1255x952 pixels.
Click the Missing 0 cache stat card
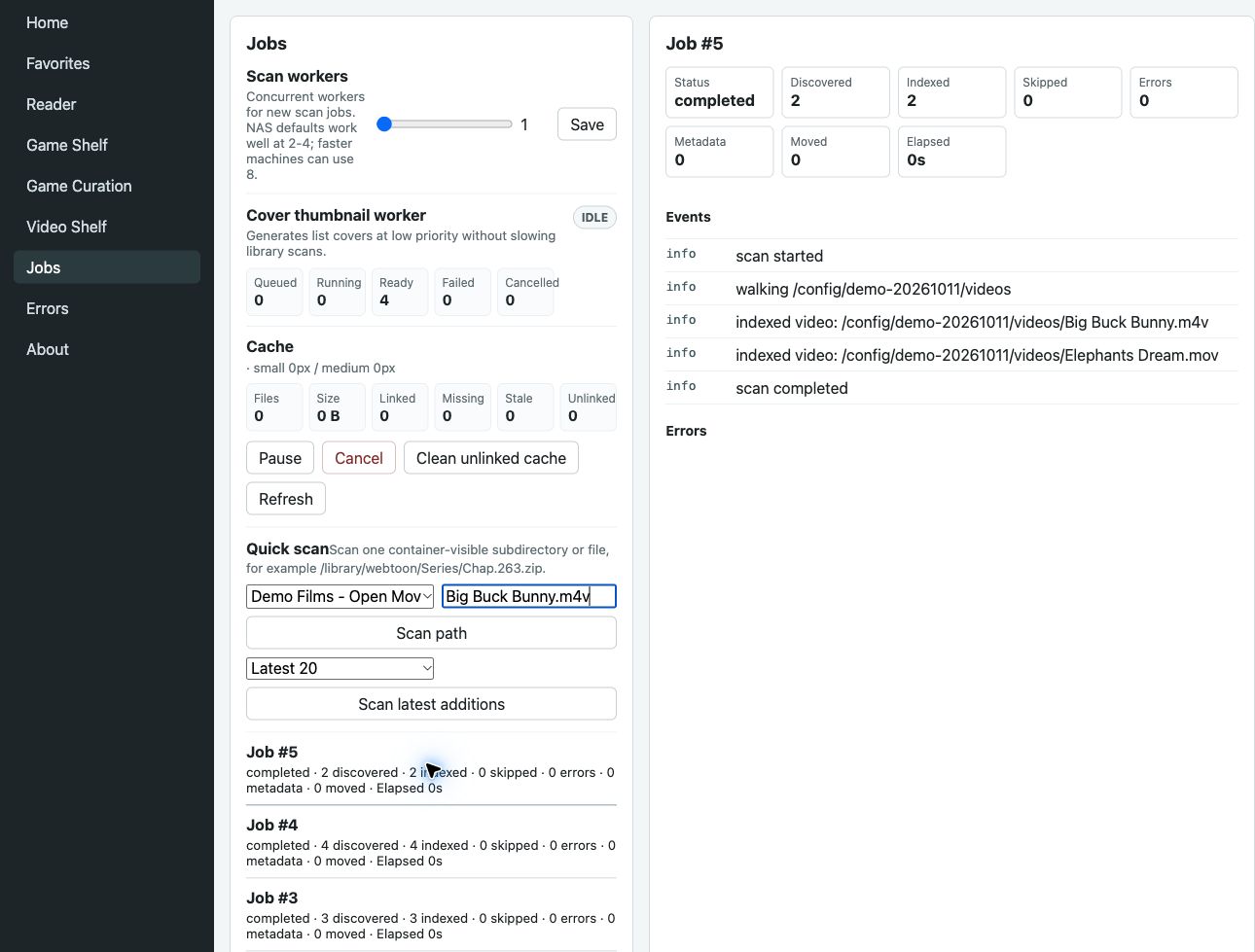(462, 407)
